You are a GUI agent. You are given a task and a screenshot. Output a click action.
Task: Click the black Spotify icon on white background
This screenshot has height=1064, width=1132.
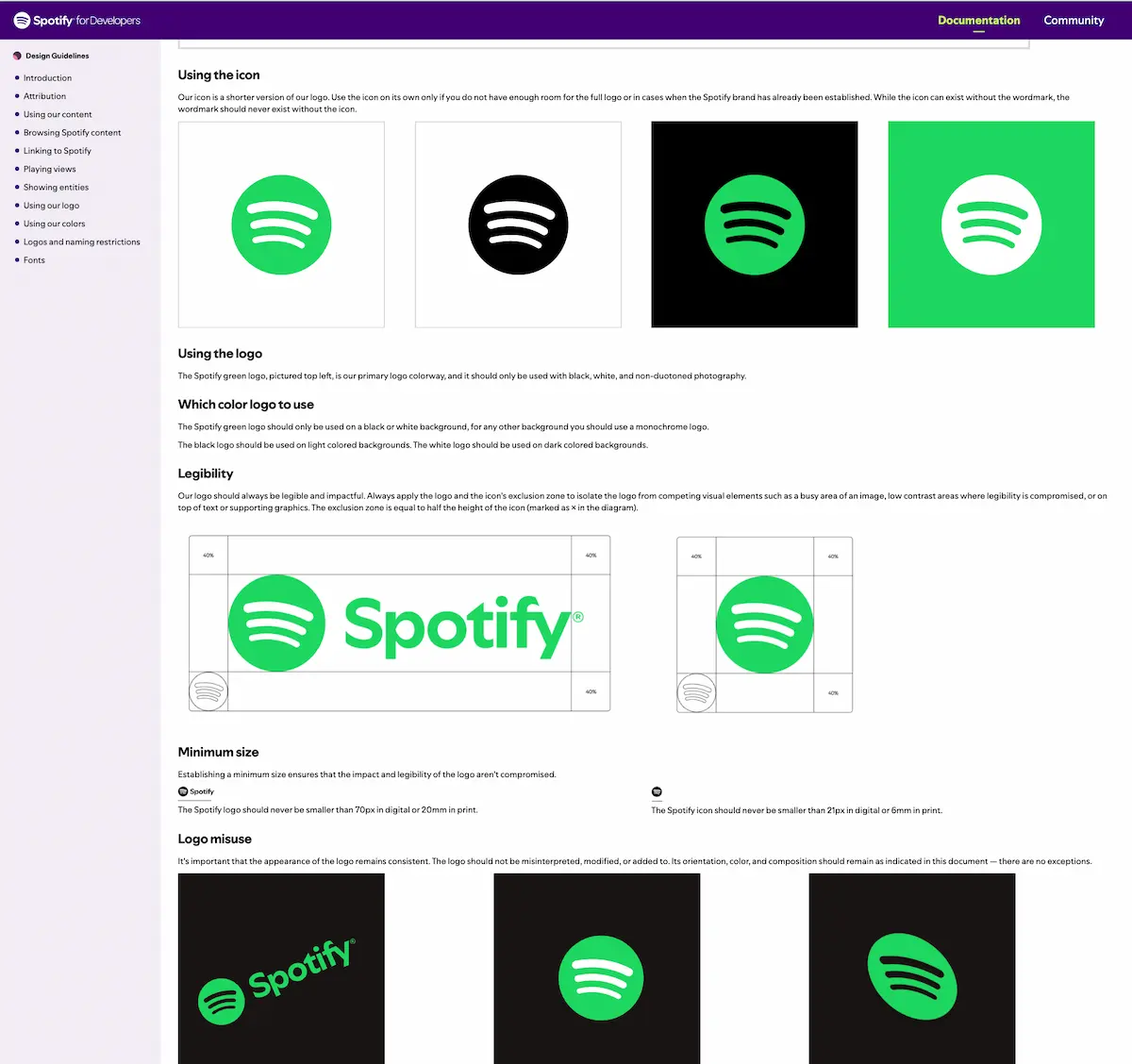(518, 224)
